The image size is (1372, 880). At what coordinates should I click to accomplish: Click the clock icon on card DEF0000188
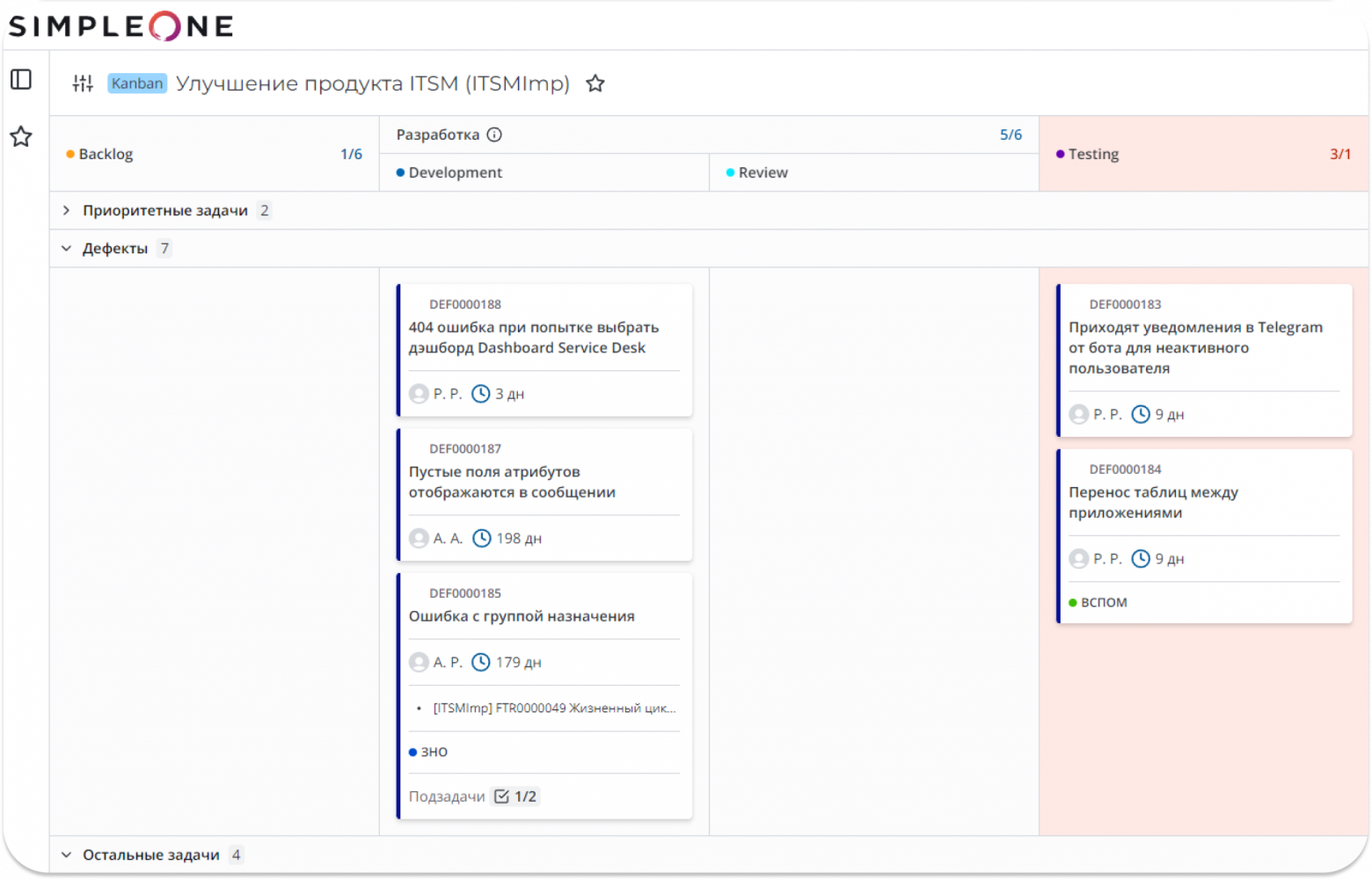[482, 393]
